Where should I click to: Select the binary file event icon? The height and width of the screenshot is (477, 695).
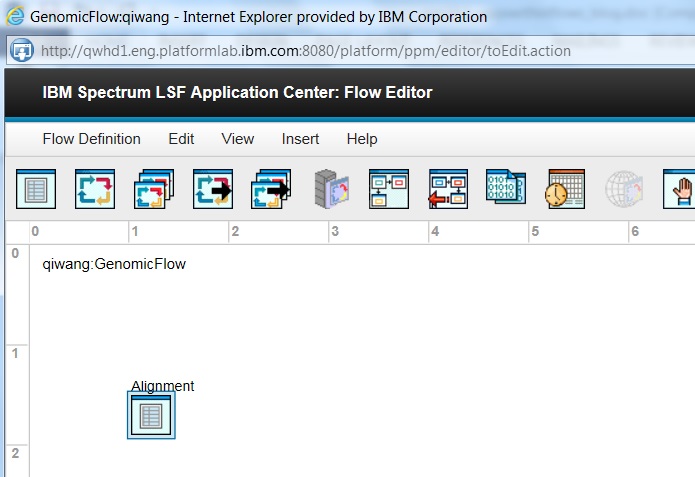(x=506, y=187)
